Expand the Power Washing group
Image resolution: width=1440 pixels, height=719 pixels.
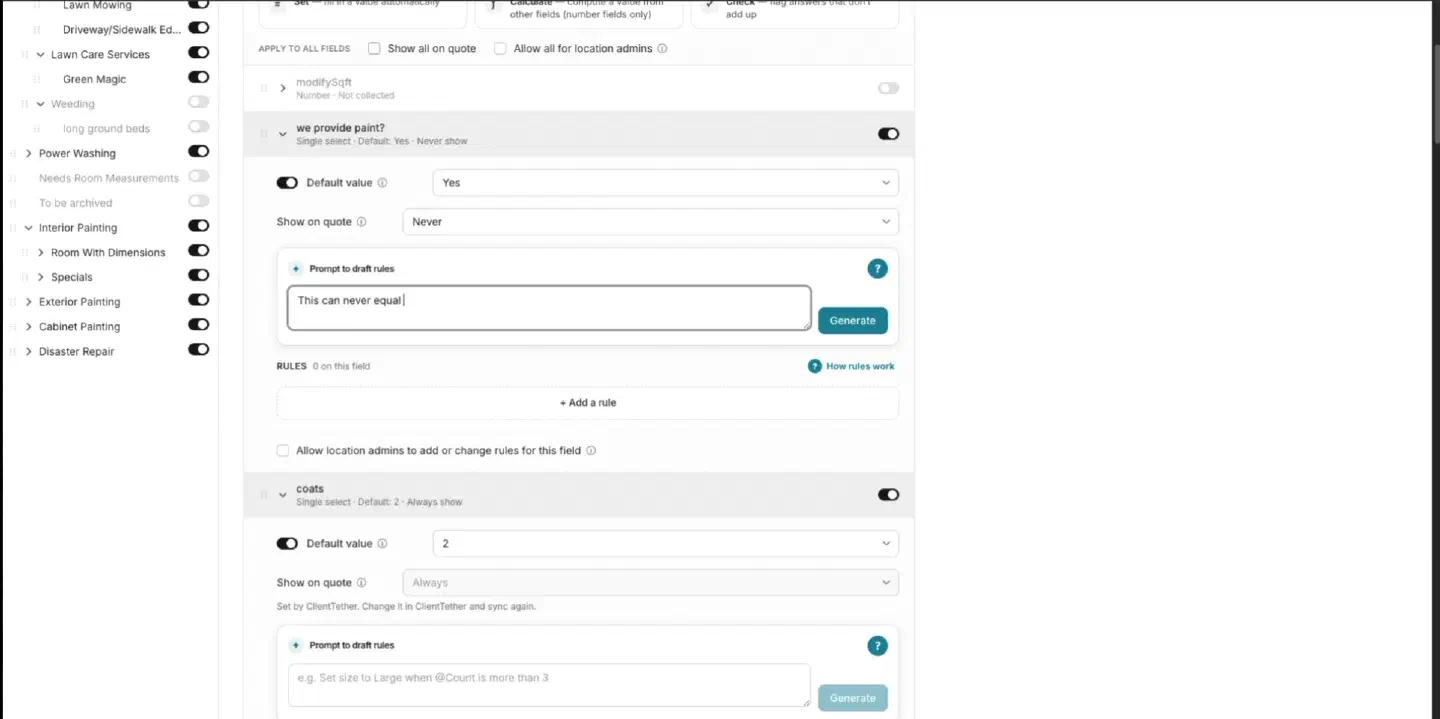click(29, 153)
